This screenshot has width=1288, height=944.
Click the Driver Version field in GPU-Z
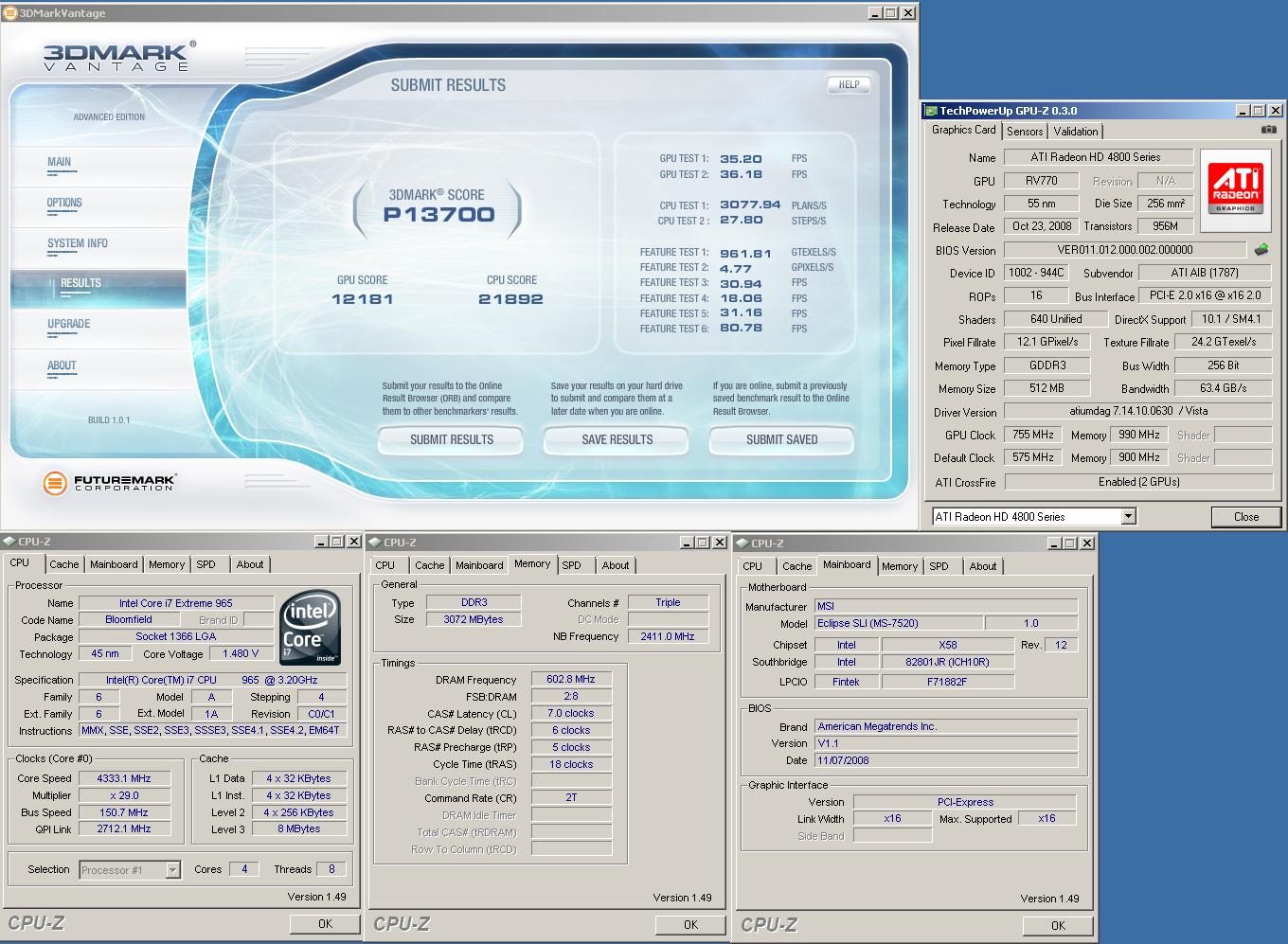point(1138,411)
